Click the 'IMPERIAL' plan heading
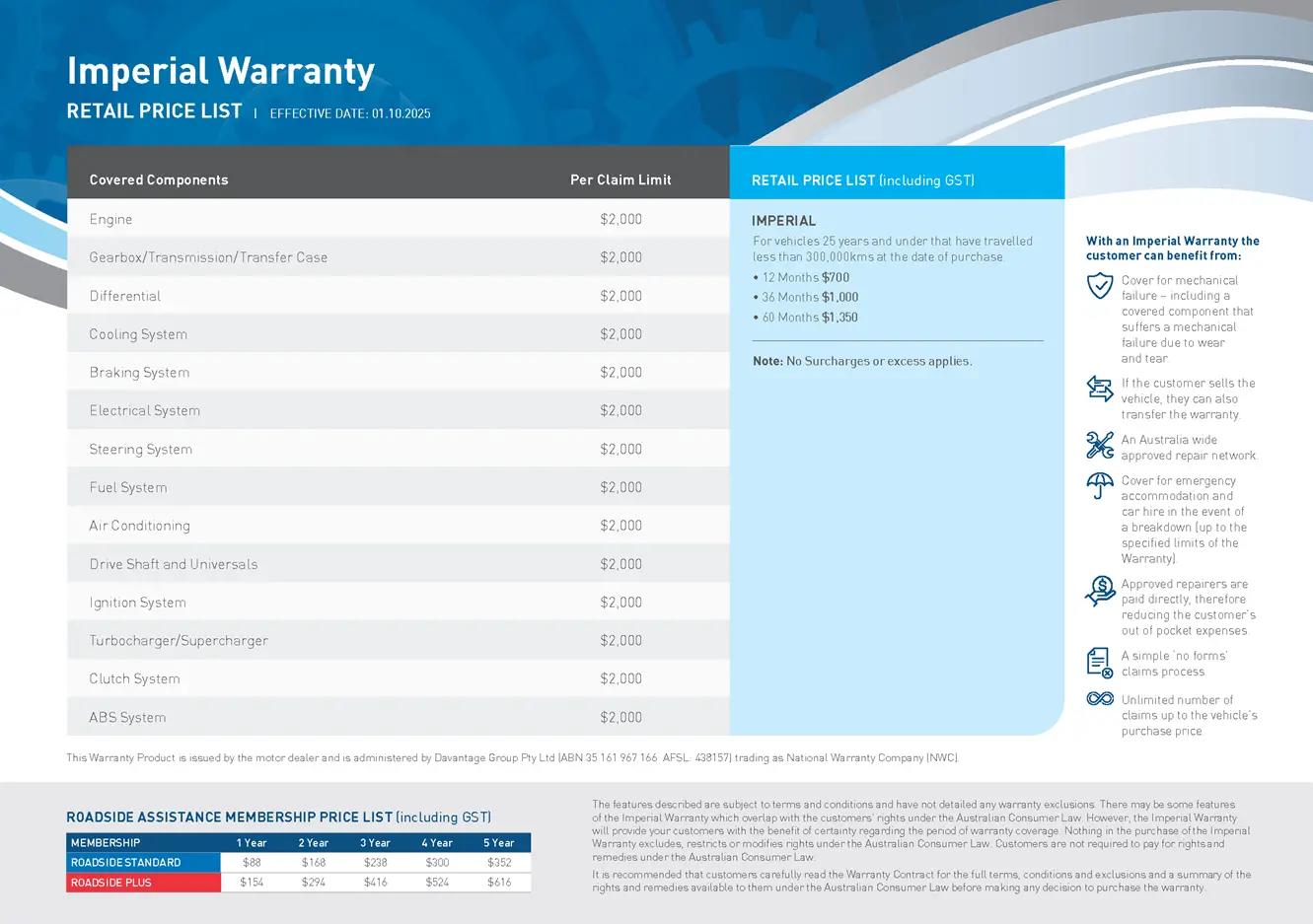Screen dimensions: 1313x924 click(x=783, y=221)
